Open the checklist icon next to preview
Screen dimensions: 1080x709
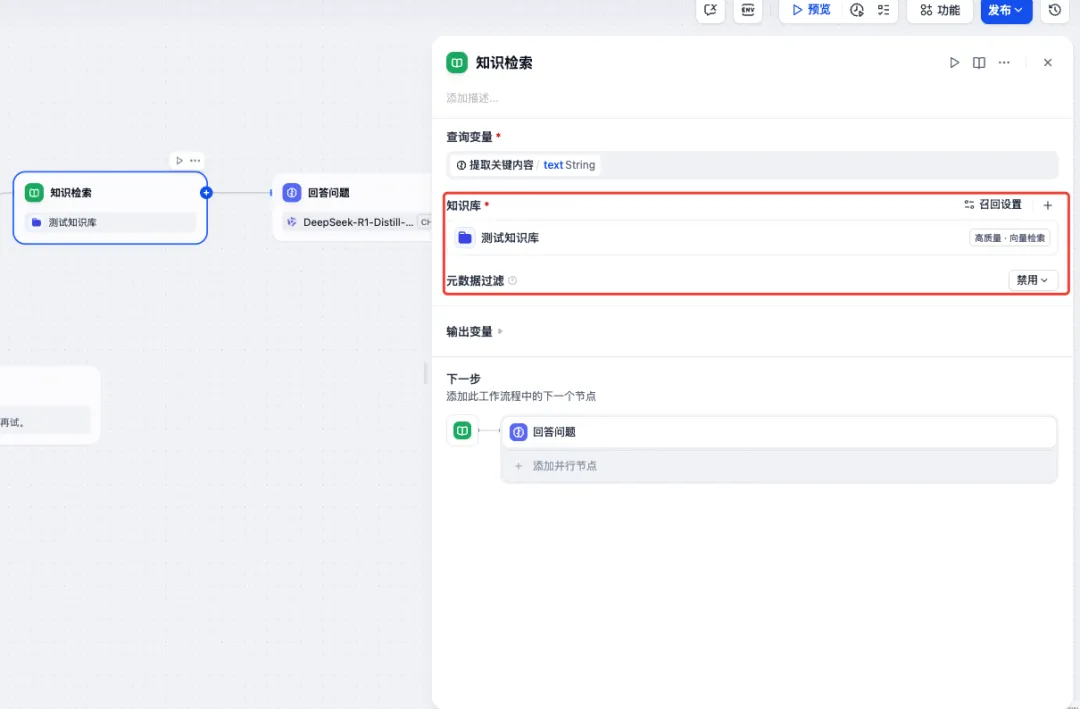883,10
